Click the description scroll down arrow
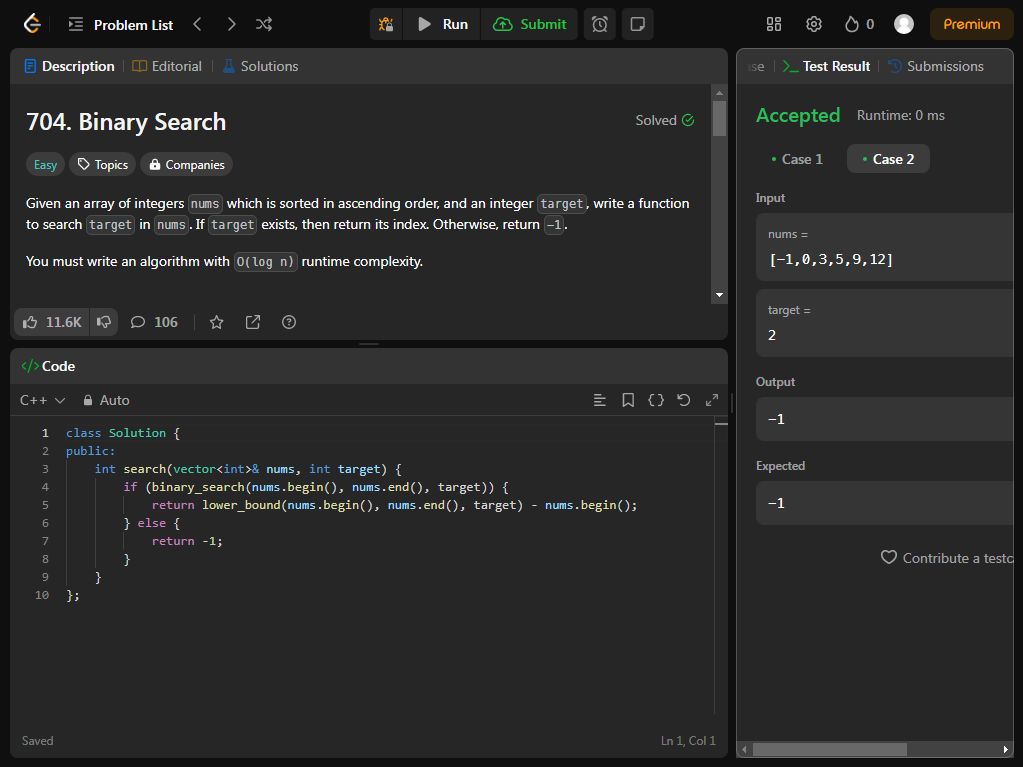The height and width of the screenshot is (767, 1023). click(720, 295)
